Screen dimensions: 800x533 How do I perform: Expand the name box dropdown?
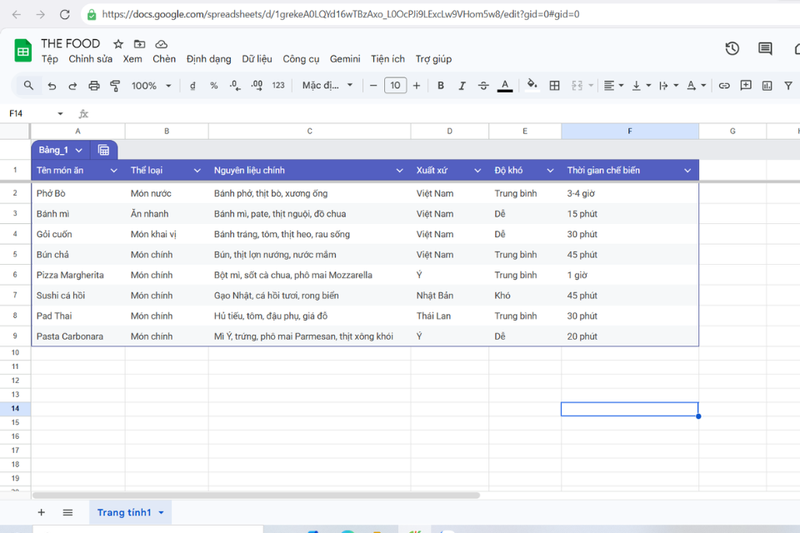60,113
